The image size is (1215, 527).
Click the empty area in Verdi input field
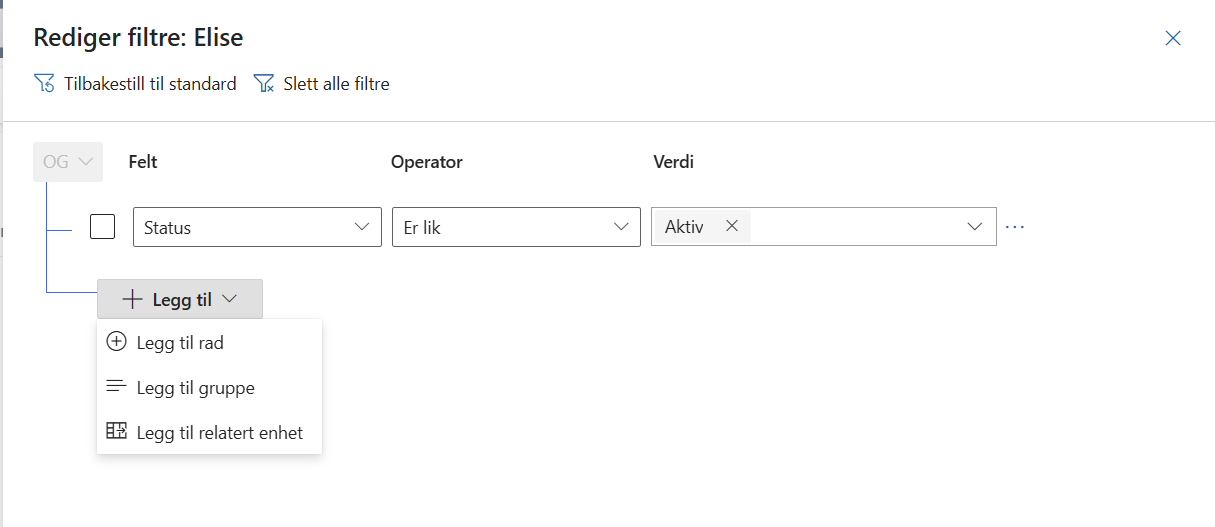855,227
